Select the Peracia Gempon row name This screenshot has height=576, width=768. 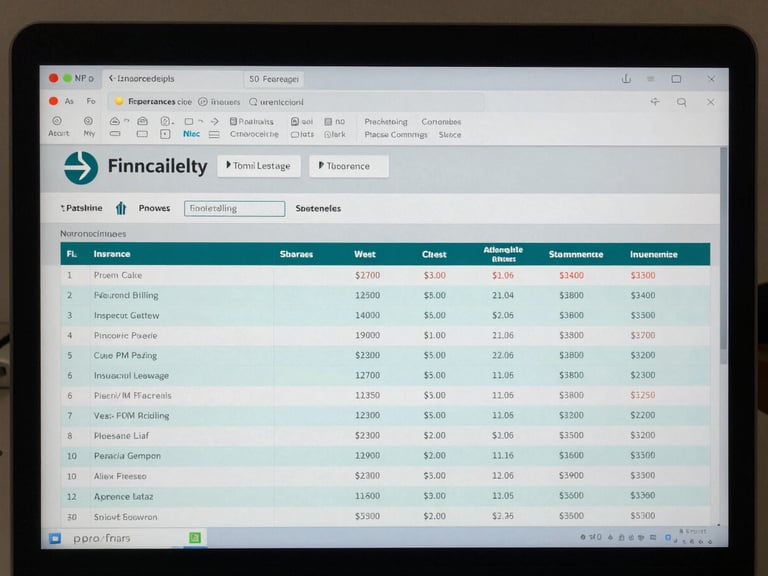tap(127, 456)
